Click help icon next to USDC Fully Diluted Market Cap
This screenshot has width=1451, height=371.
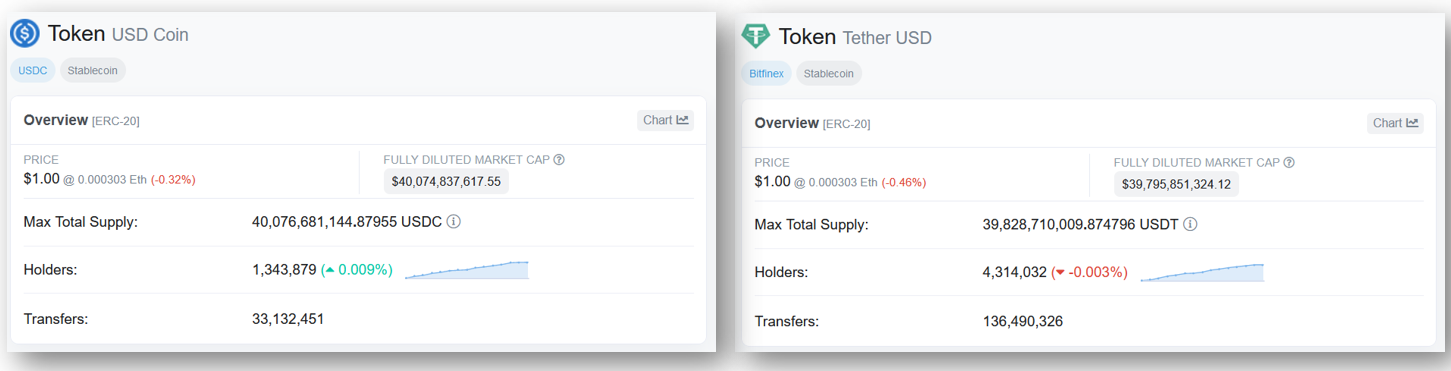(x=559, y=159)
